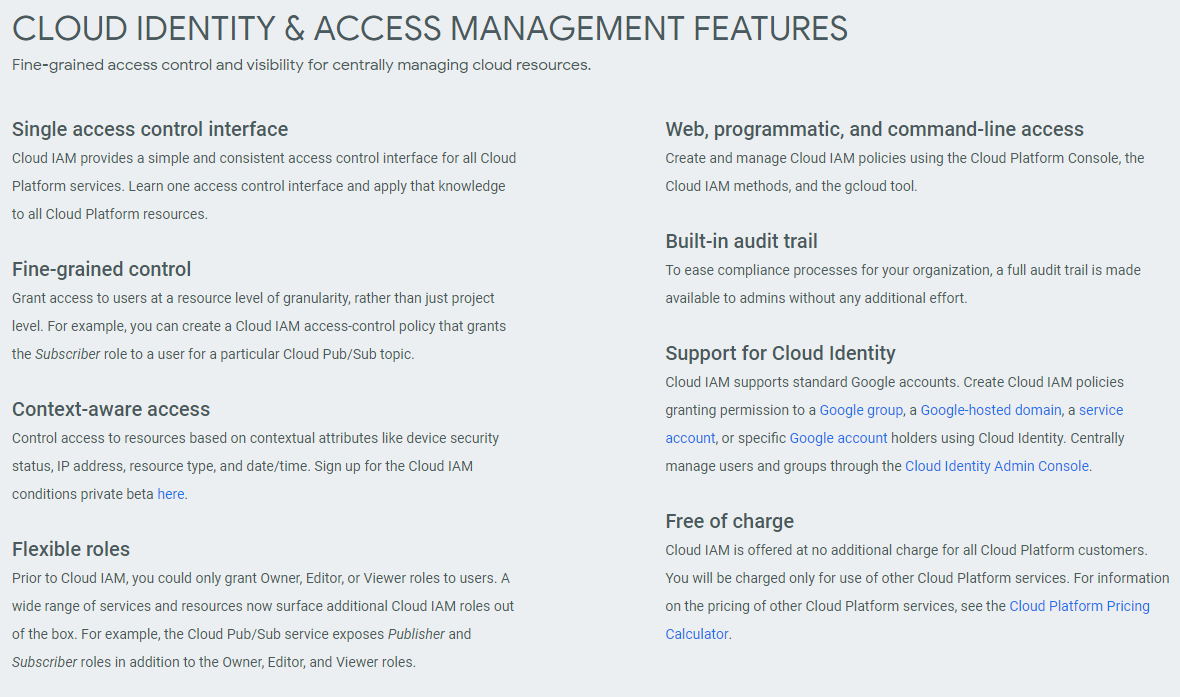The image size is (1180, 697).
Task: Click the 'Cloud Identity & Access Management Features' title
Action: click(430, 29)
